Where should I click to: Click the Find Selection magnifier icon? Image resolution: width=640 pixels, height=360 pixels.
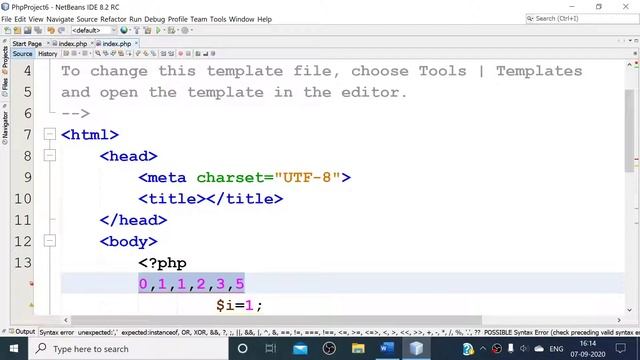click(98, 53)
